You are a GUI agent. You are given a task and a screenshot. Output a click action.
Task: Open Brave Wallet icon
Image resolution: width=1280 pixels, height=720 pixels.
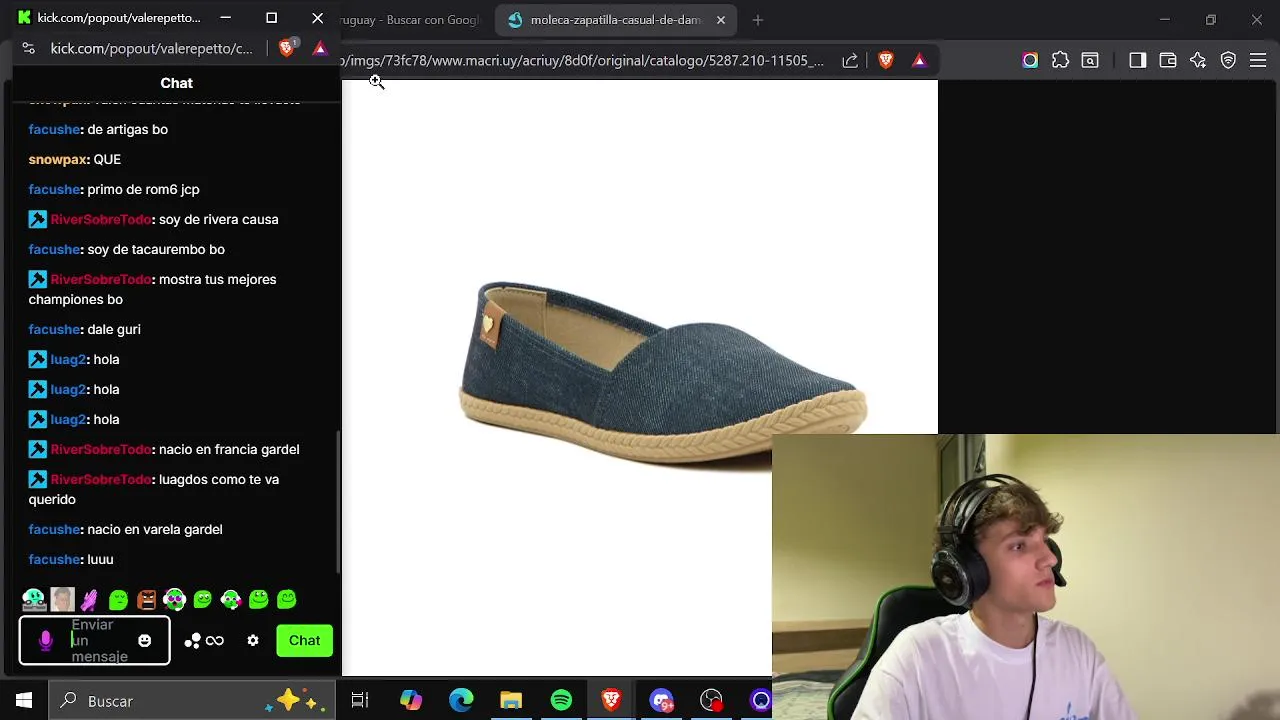point(1167,61)
